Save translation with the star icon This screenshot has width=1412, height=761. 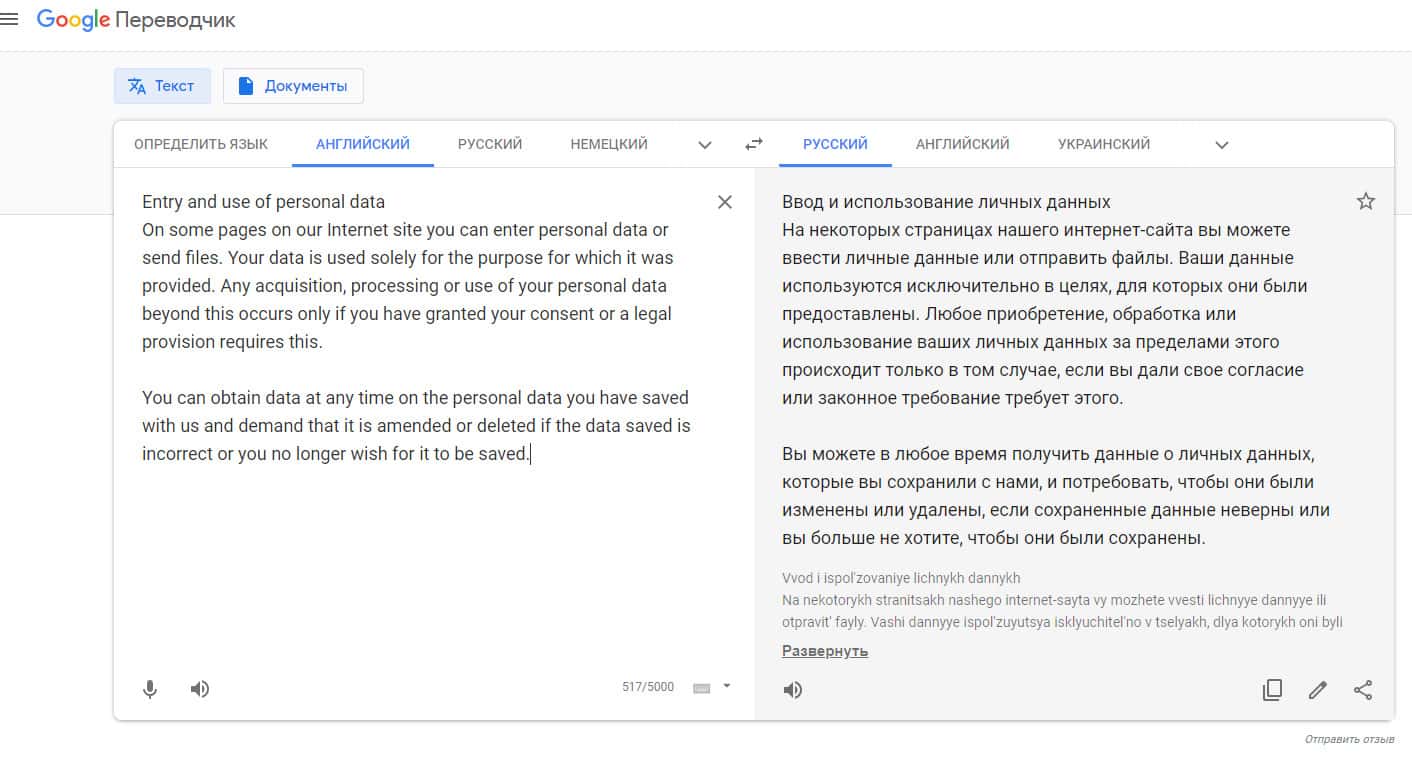pos(1366,202)
